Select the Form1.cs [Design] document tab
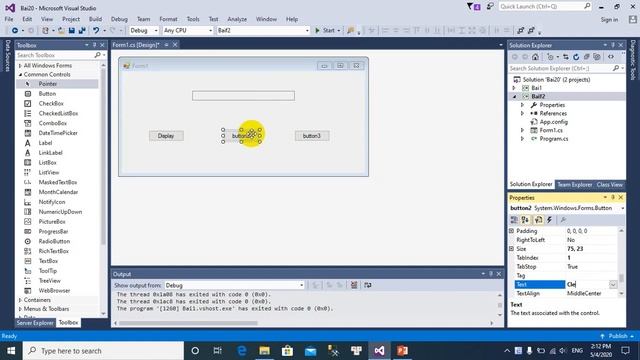This screenshot has width=640, height=360. (x=136, y=45)
